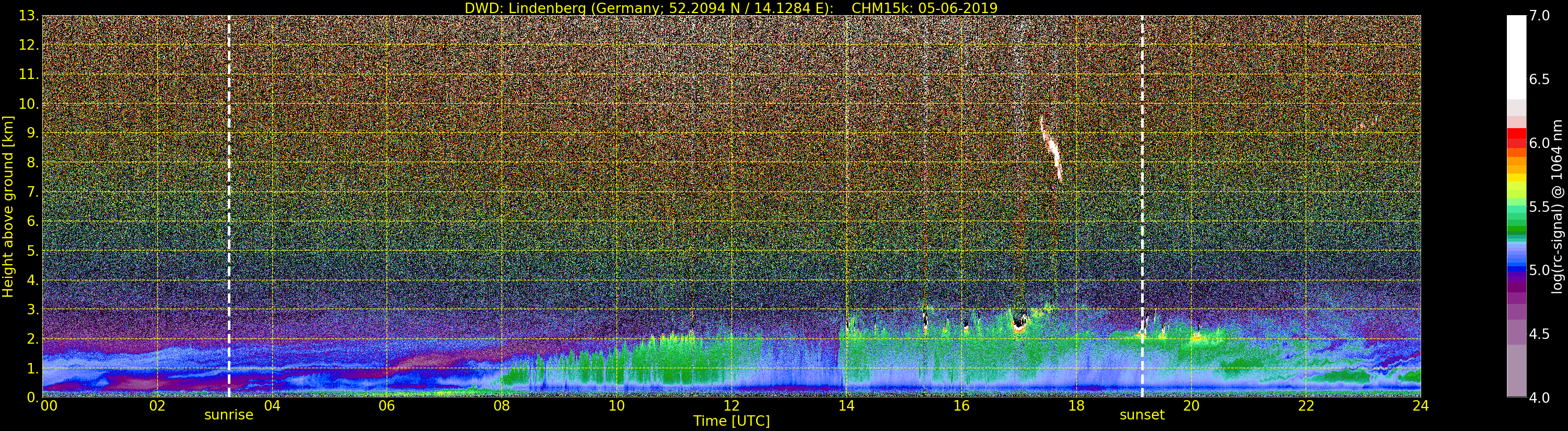Click the "20" tick on the time axis

pyautogui.click(x=1191, y=406)
